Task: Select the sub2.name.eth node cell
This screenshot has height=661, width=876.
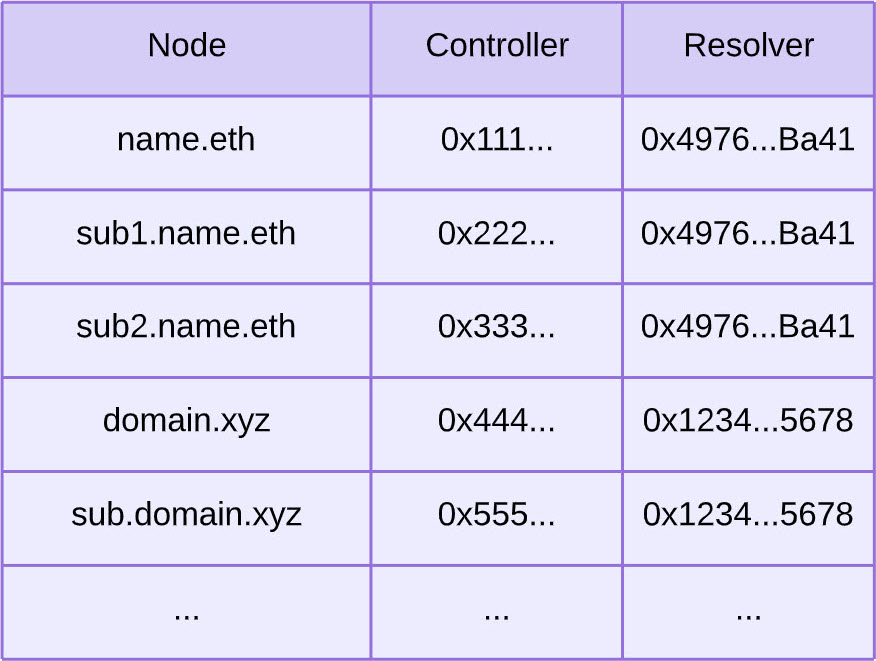Action: pos(186,327)
